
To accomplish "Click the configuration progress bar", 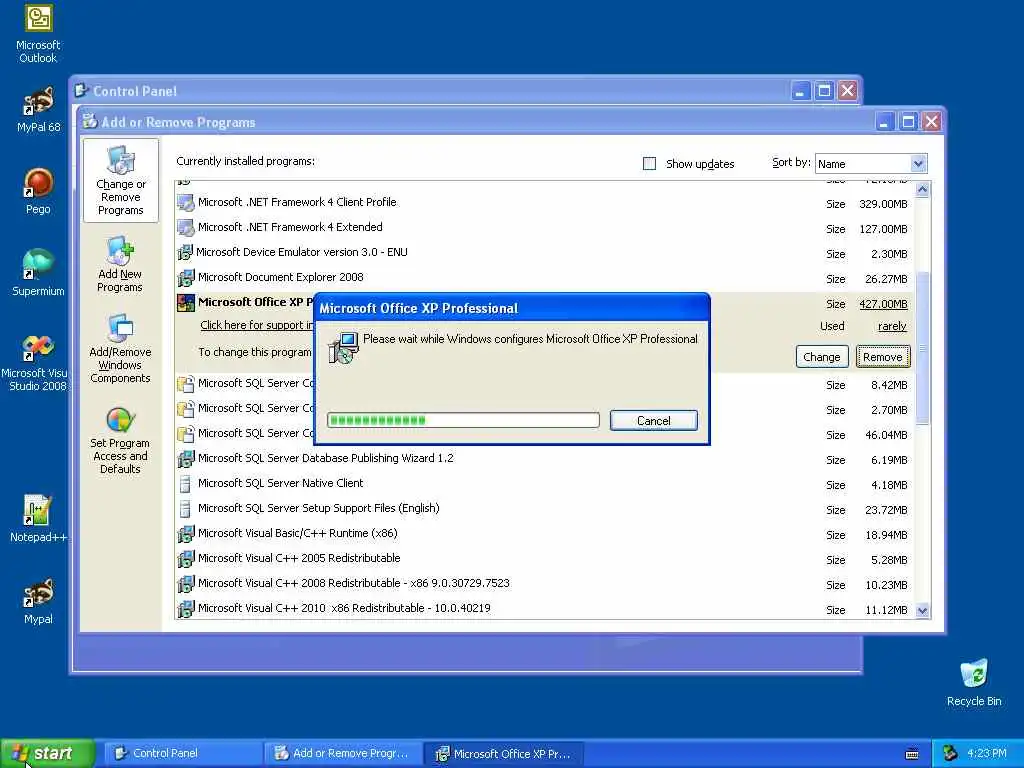I will 463,420.
